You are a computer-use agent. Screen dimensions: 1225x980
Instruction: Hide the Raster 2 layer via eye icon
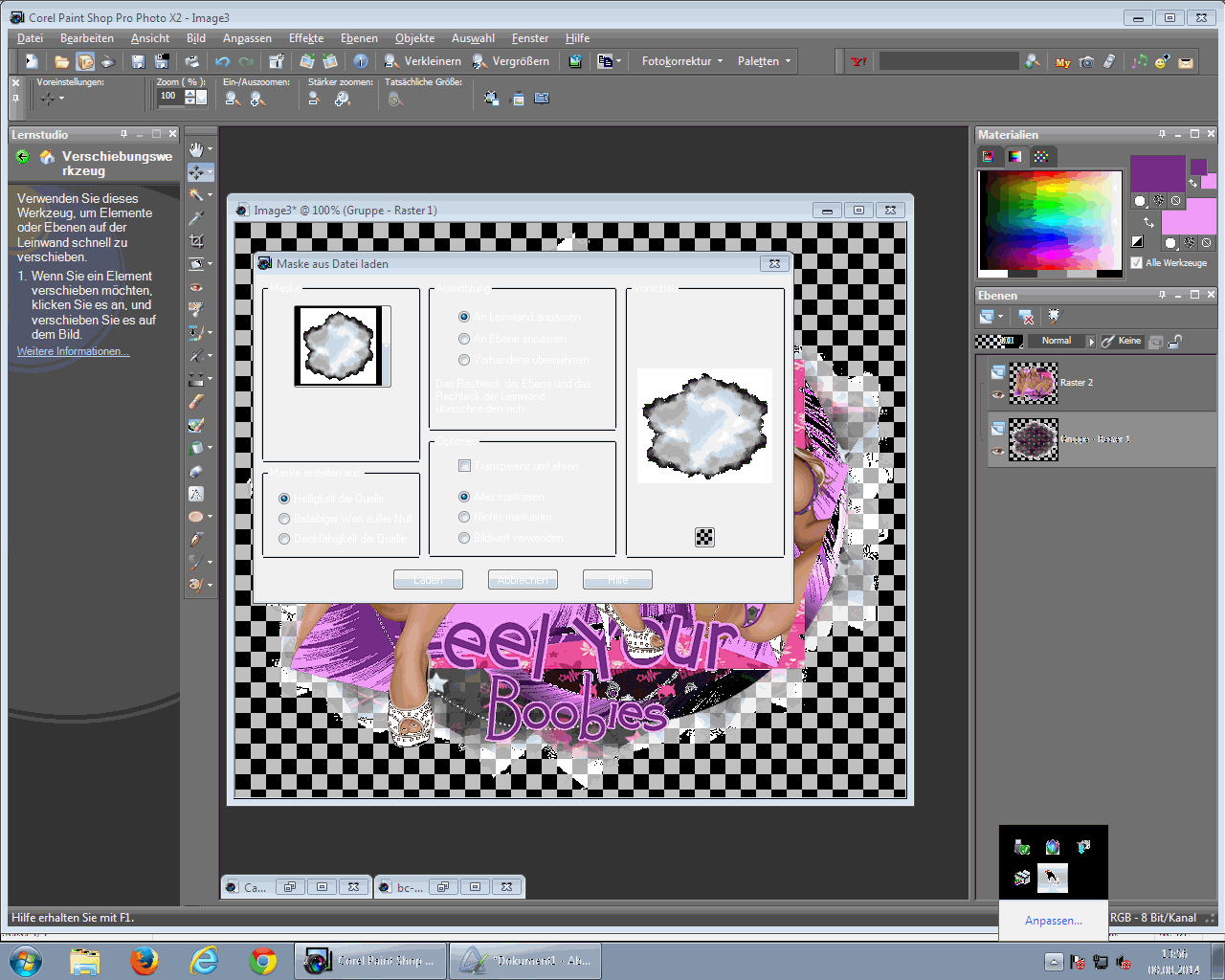[998, 394]
